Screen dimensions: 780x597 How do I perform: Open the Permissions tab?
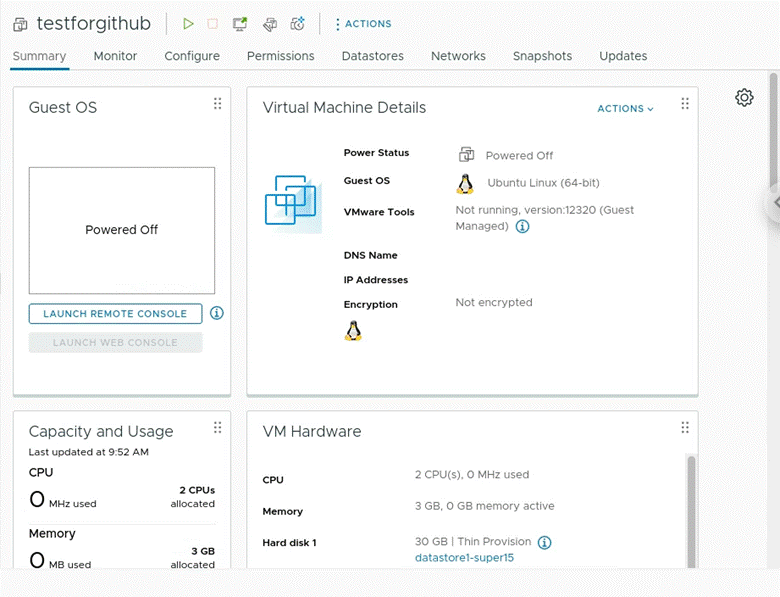281,56
